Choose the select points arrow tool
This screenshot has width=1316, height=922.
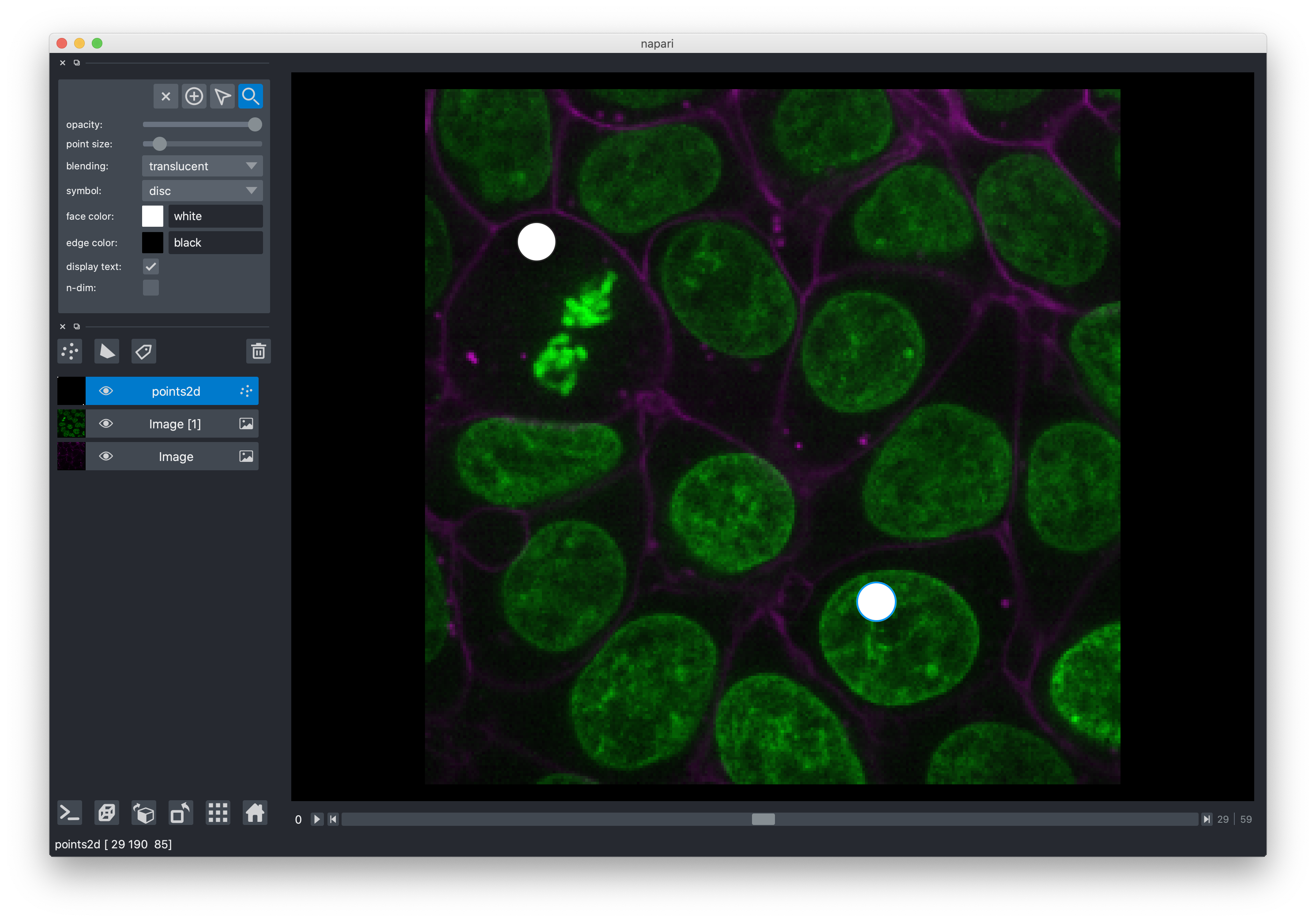(x=222, y=96)
